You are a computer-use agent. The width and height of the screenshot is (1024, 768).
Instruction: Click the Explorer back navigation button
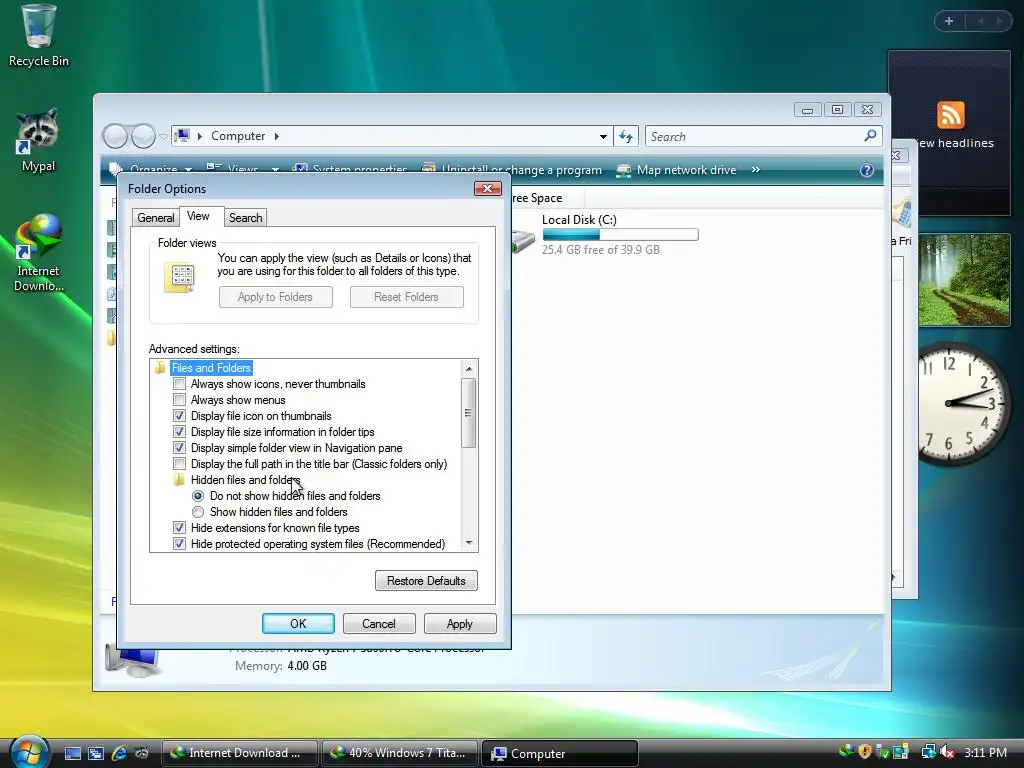[x=115, y=136]
